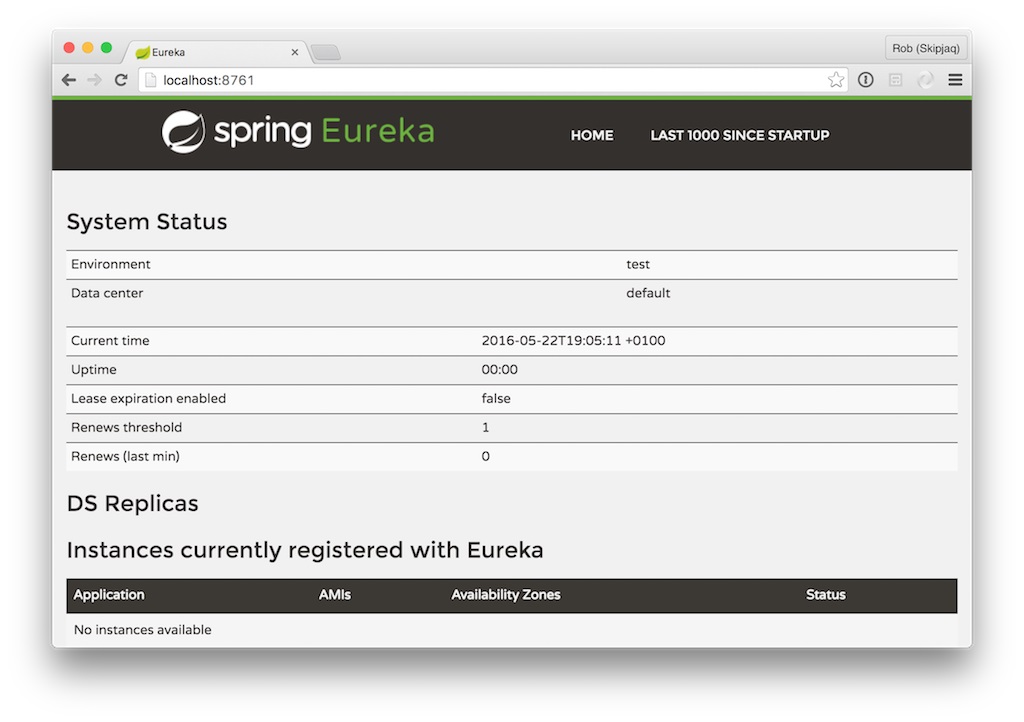Click the 00:00 uptime value
The width and height of the screenshot is (1024, 722).
[x=500, y=369]
